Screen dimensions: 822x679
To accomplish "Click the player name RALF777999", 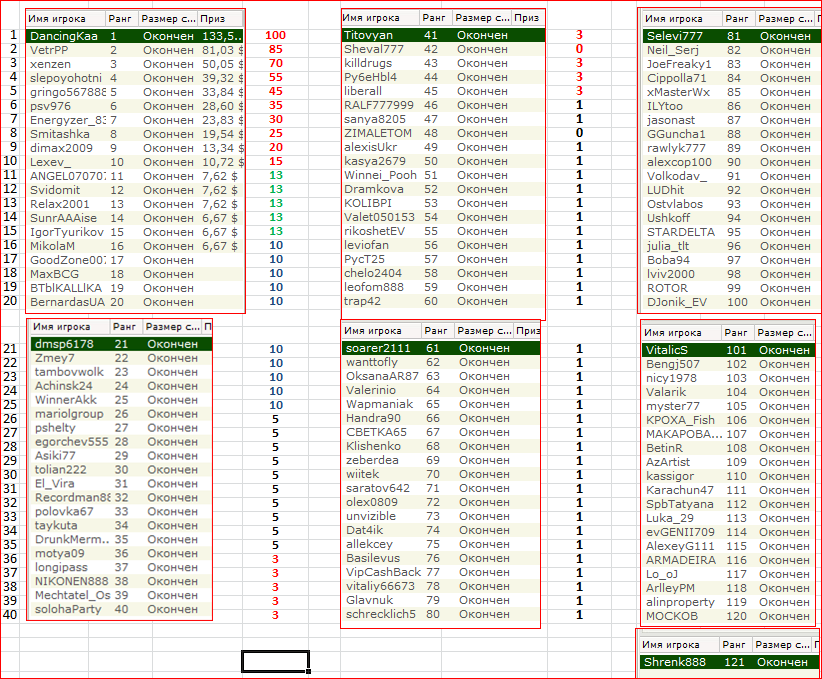I will tap(378, 105).
